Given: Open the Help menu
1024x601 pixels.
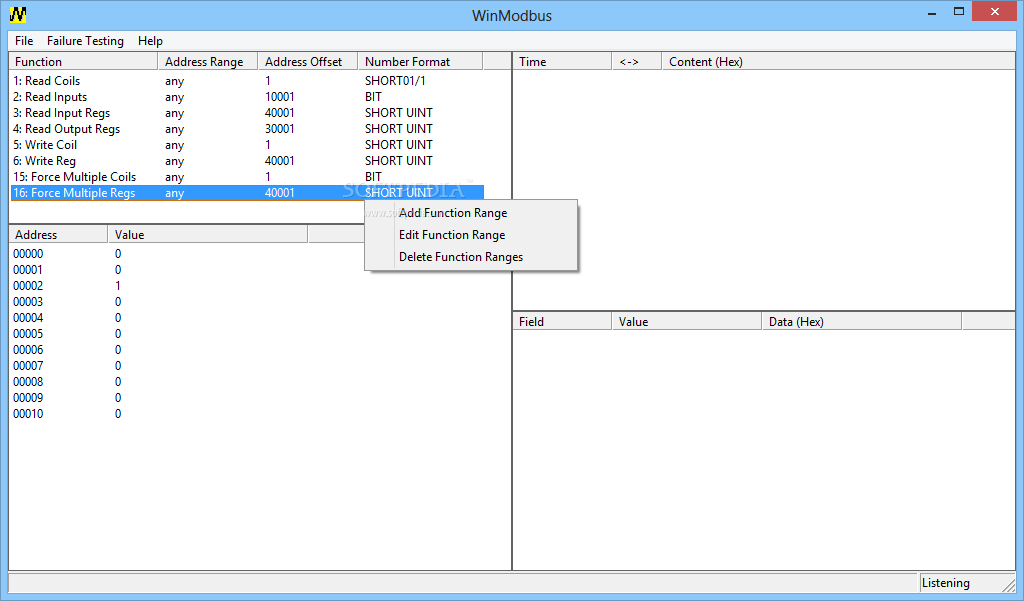Looking at the screenshot, I should tap(150, 41).
